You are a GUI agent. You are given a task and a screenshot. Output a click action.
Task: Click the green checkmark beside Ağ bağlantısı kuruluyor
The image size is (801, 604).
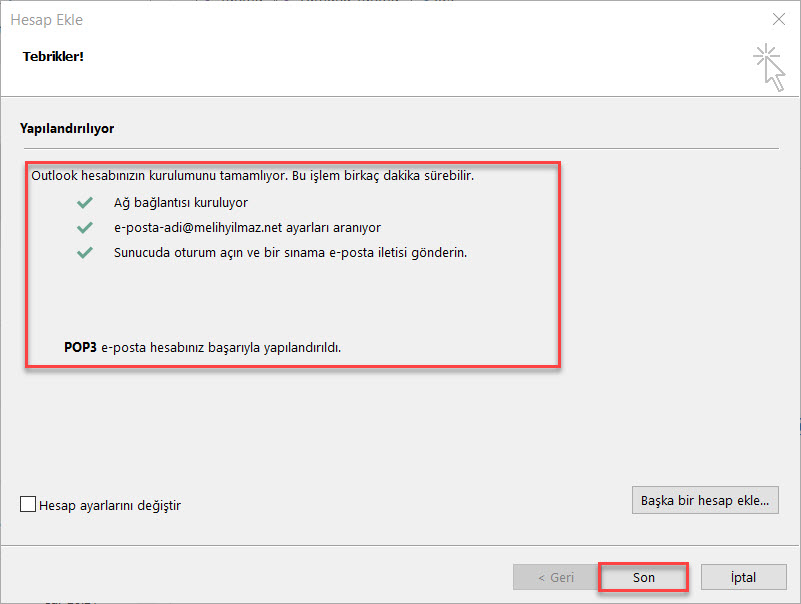tap(84, 202)
